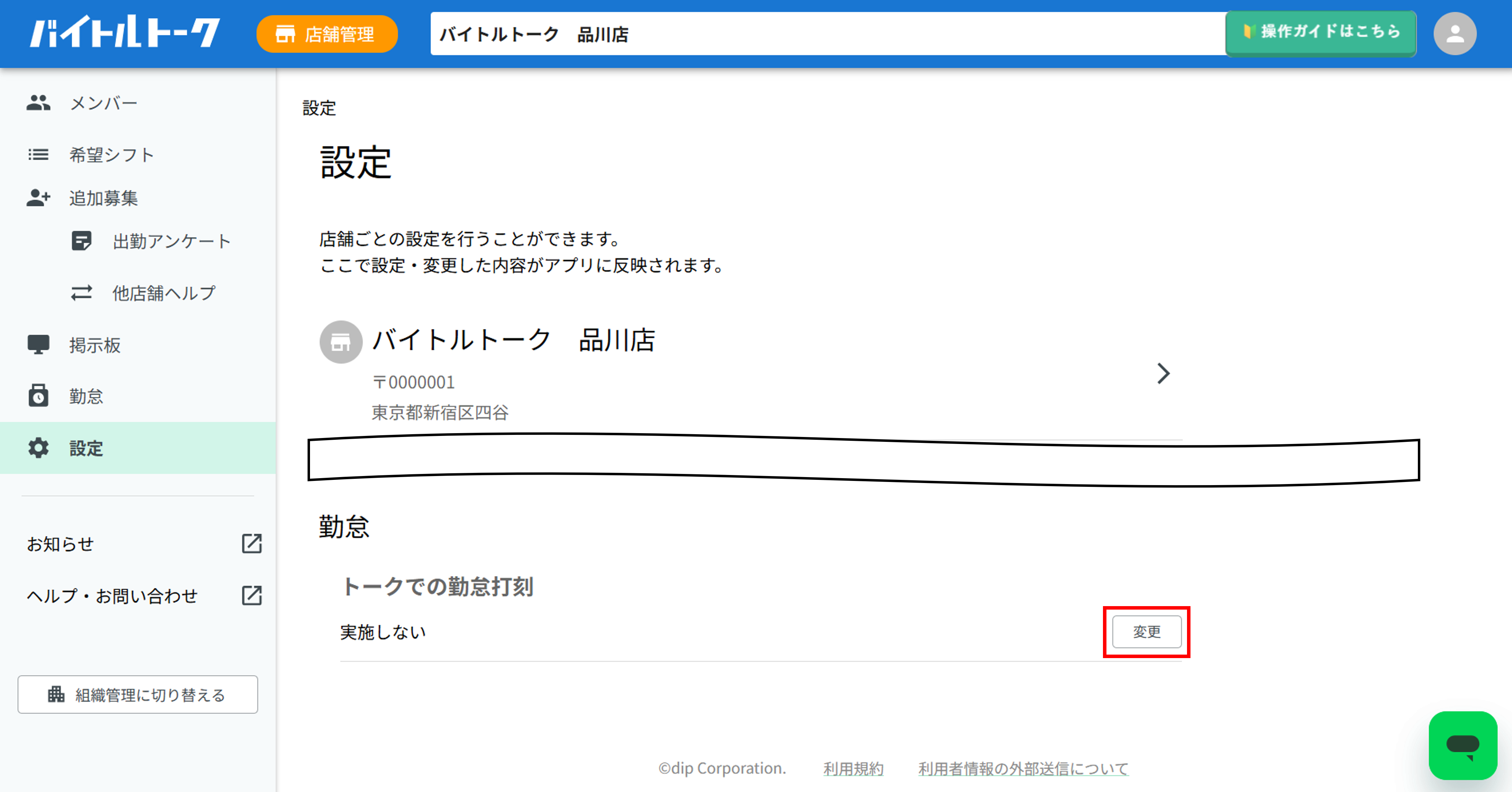Open the 操作ガイドはこちら guide
Image resolution: width=1512 pixels, height=792 pixels.
pos(1321,32)
